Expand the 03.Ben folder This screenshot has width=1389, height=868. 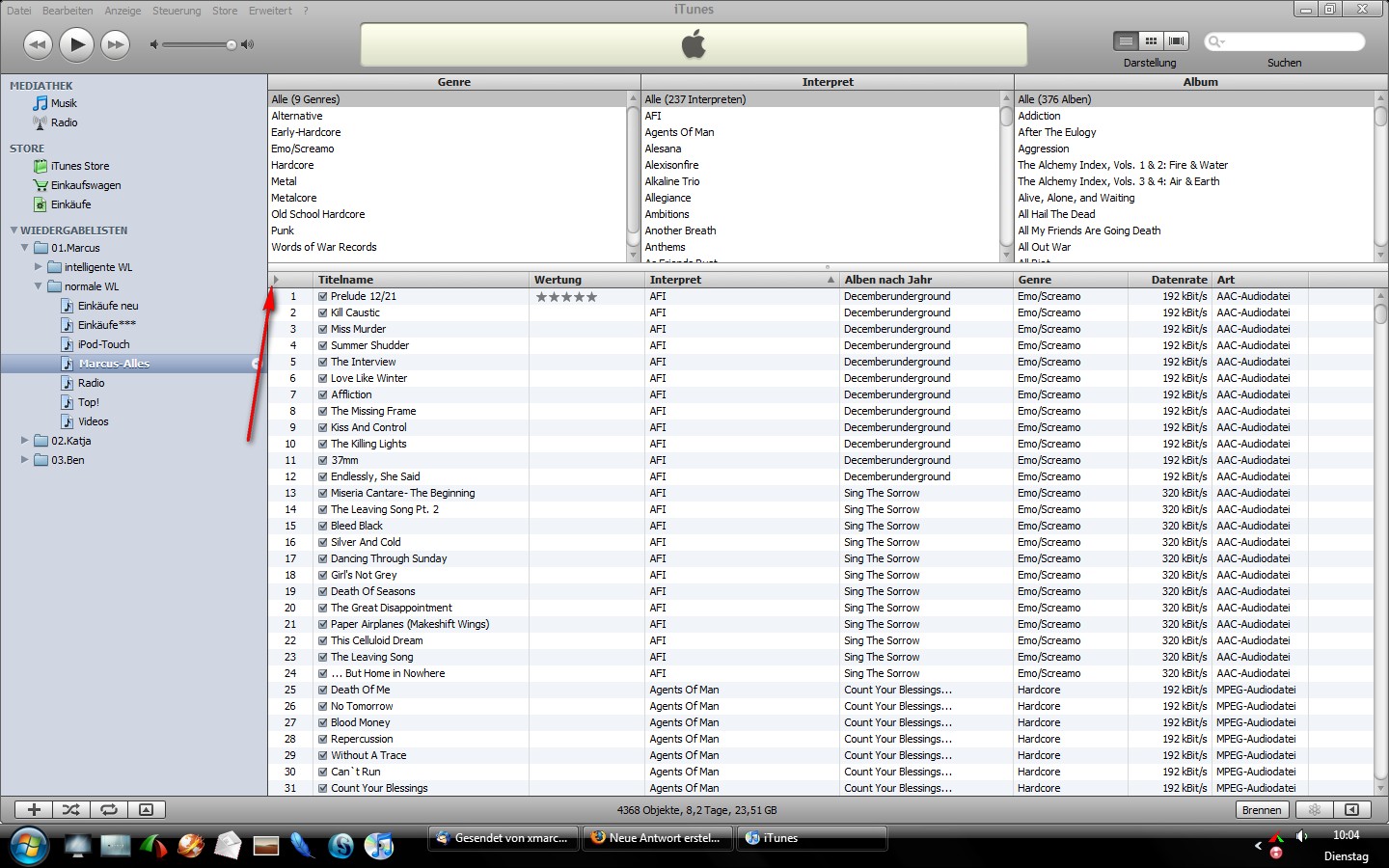[25, 460]
